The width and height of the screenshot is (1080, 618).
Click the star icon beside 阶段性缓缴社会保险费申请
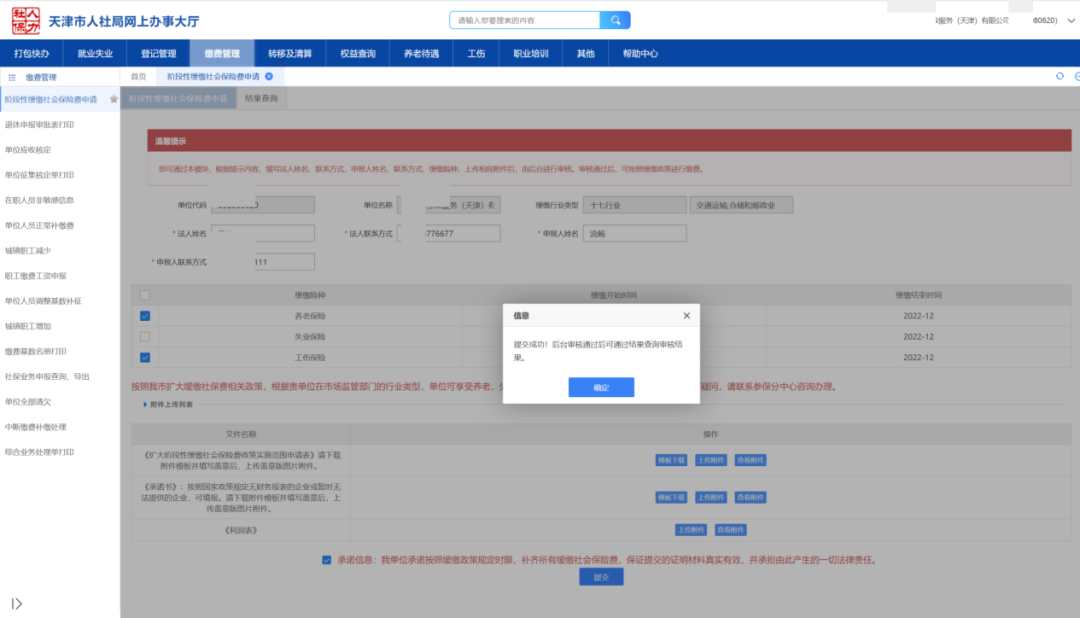[113, 100]
